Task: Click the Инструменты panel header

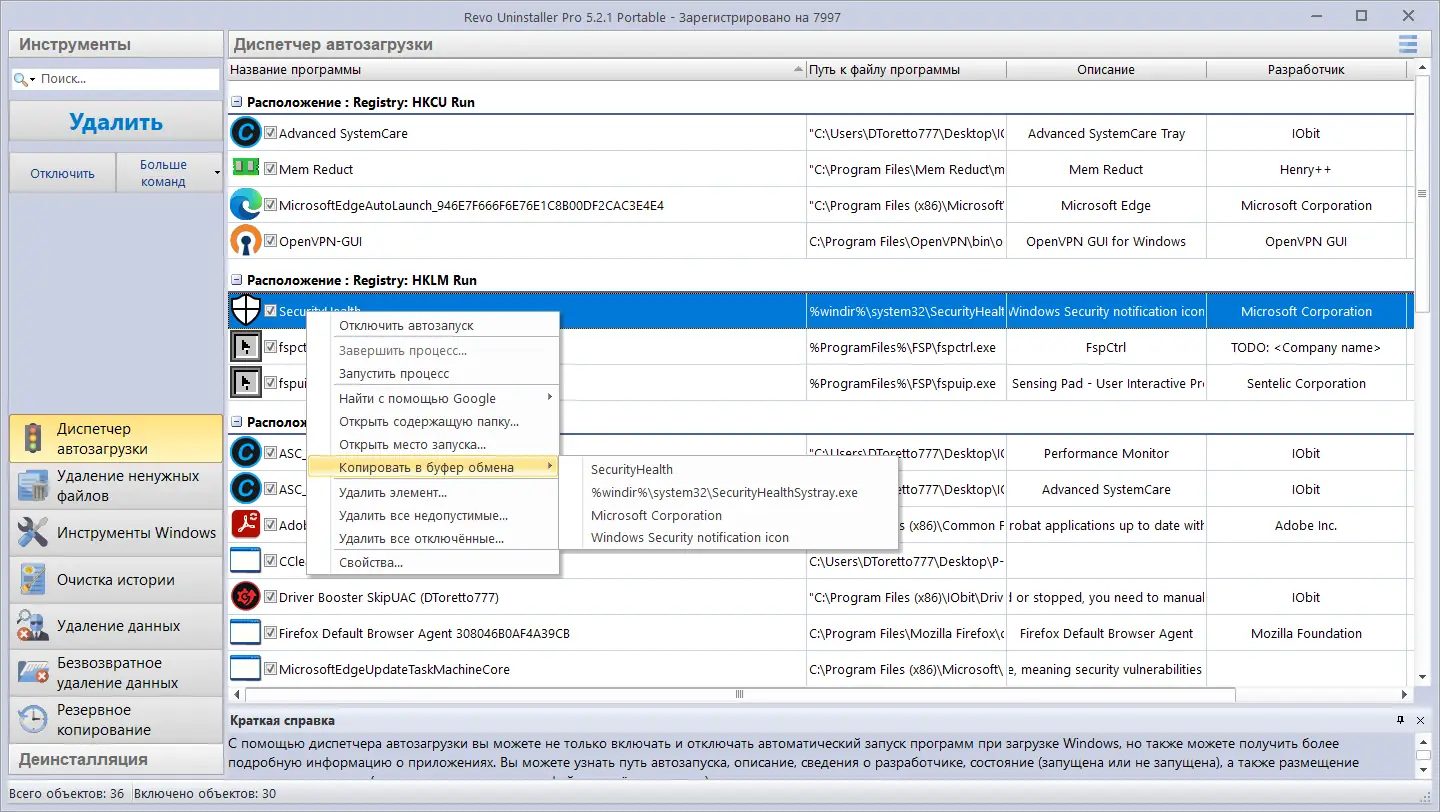Action: pos(116,44)
